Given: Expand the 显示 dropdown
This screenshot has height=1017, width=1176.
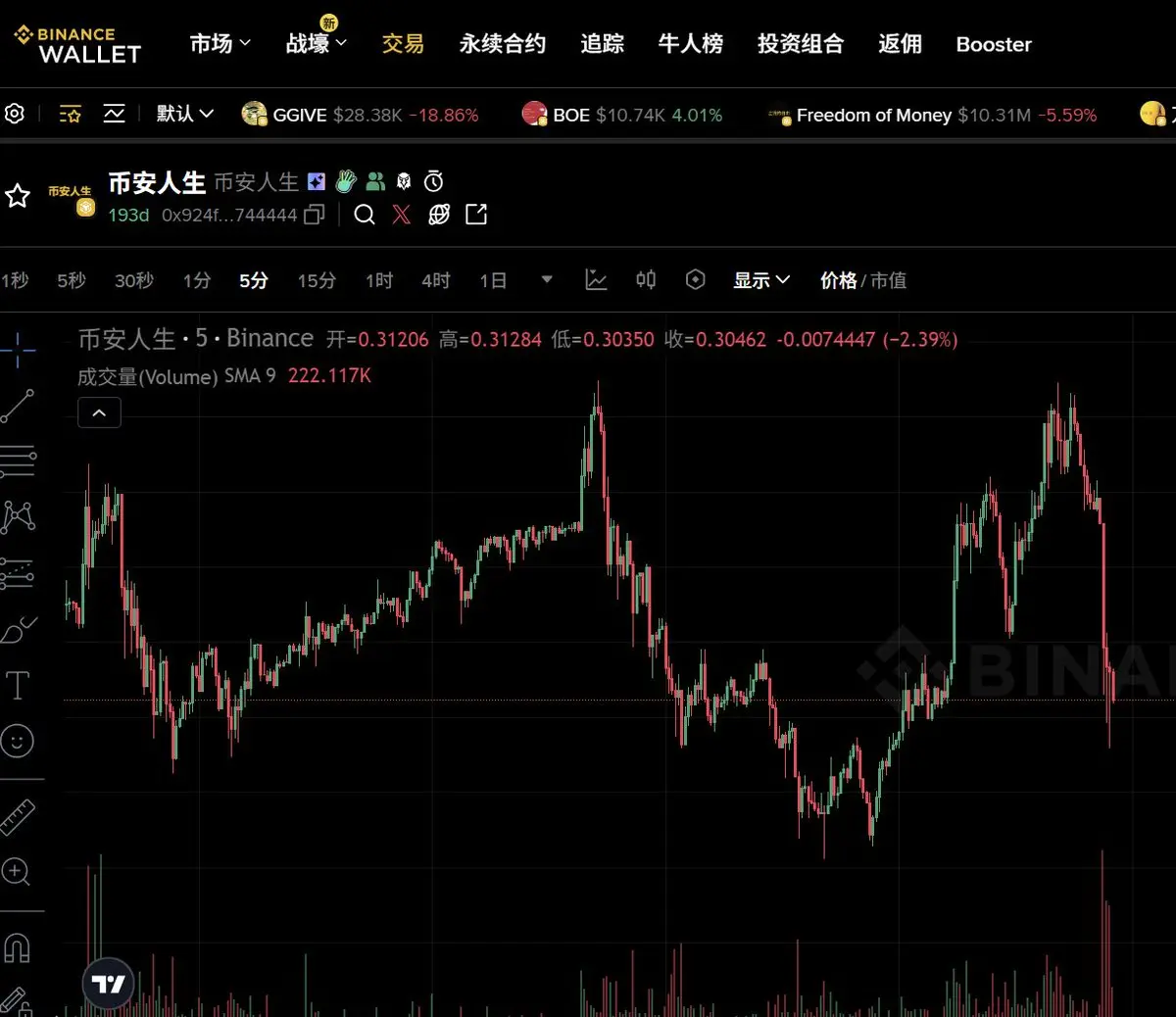Looking at the screenshot, I should (x=761, y=280).
